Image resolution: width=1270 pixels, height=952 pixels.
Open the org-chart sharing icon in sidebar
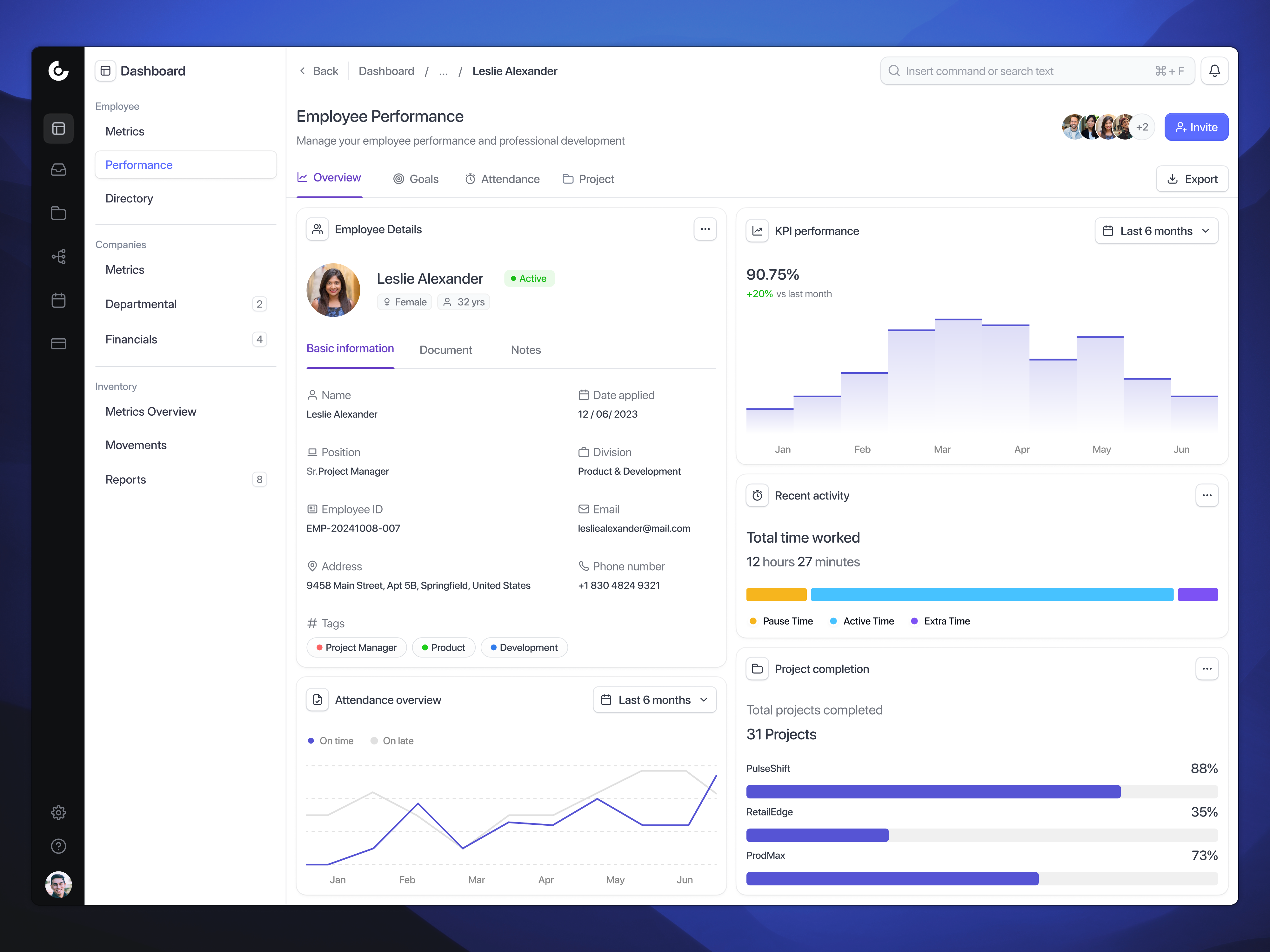coord(58,256)
